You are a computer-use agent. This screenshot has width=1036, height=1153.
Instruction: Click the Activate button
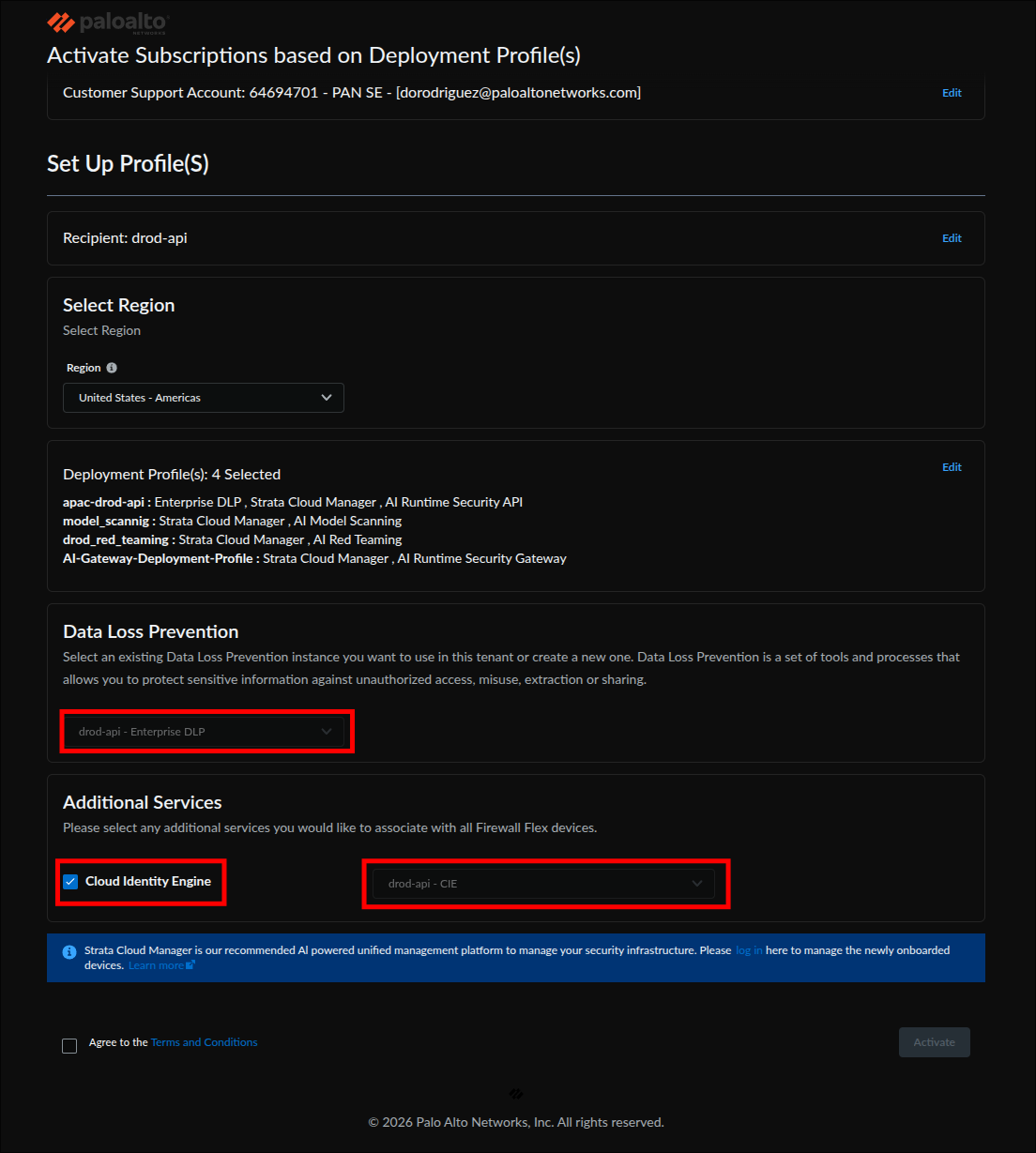click(935, 1042)
